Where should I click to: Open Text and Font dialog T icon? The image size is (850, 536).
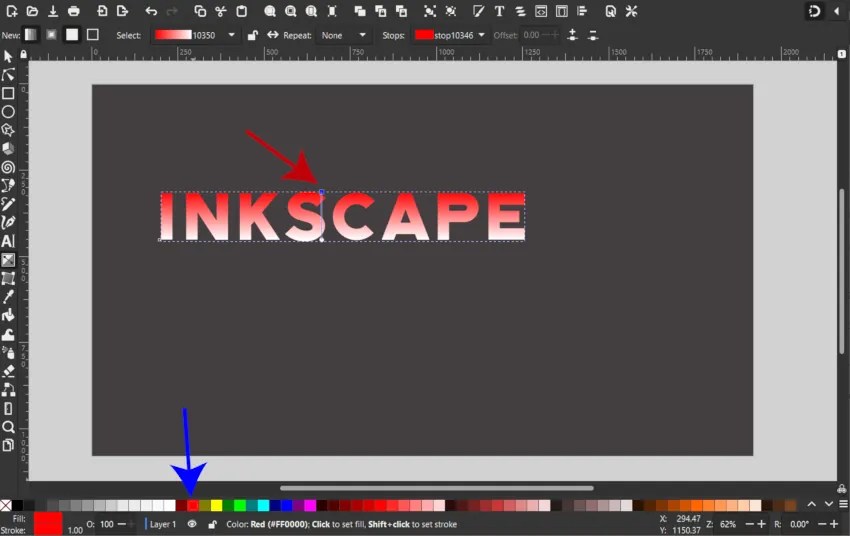click(499, 11)
